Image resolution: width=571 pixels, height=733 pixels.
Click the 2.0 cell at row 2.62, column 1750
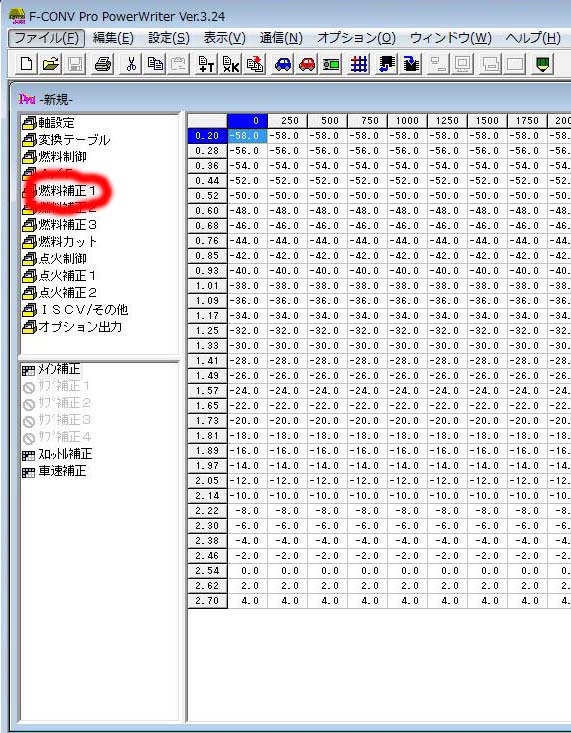tap(527, 585)
